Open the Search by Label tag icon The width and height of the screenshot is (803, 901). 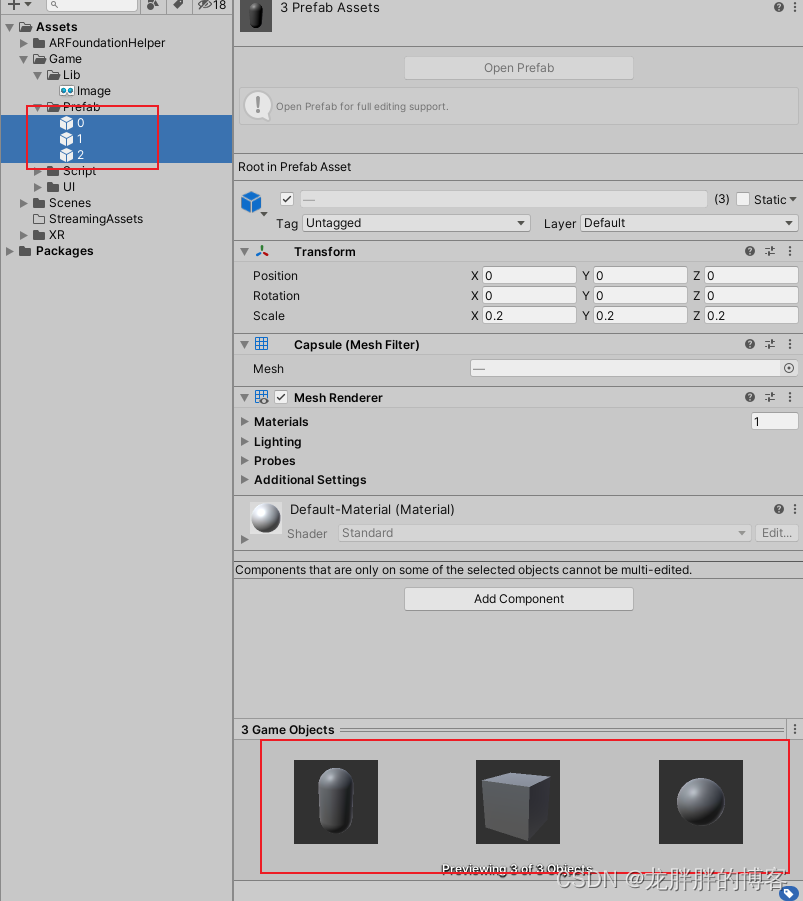(x=179, y=5)
